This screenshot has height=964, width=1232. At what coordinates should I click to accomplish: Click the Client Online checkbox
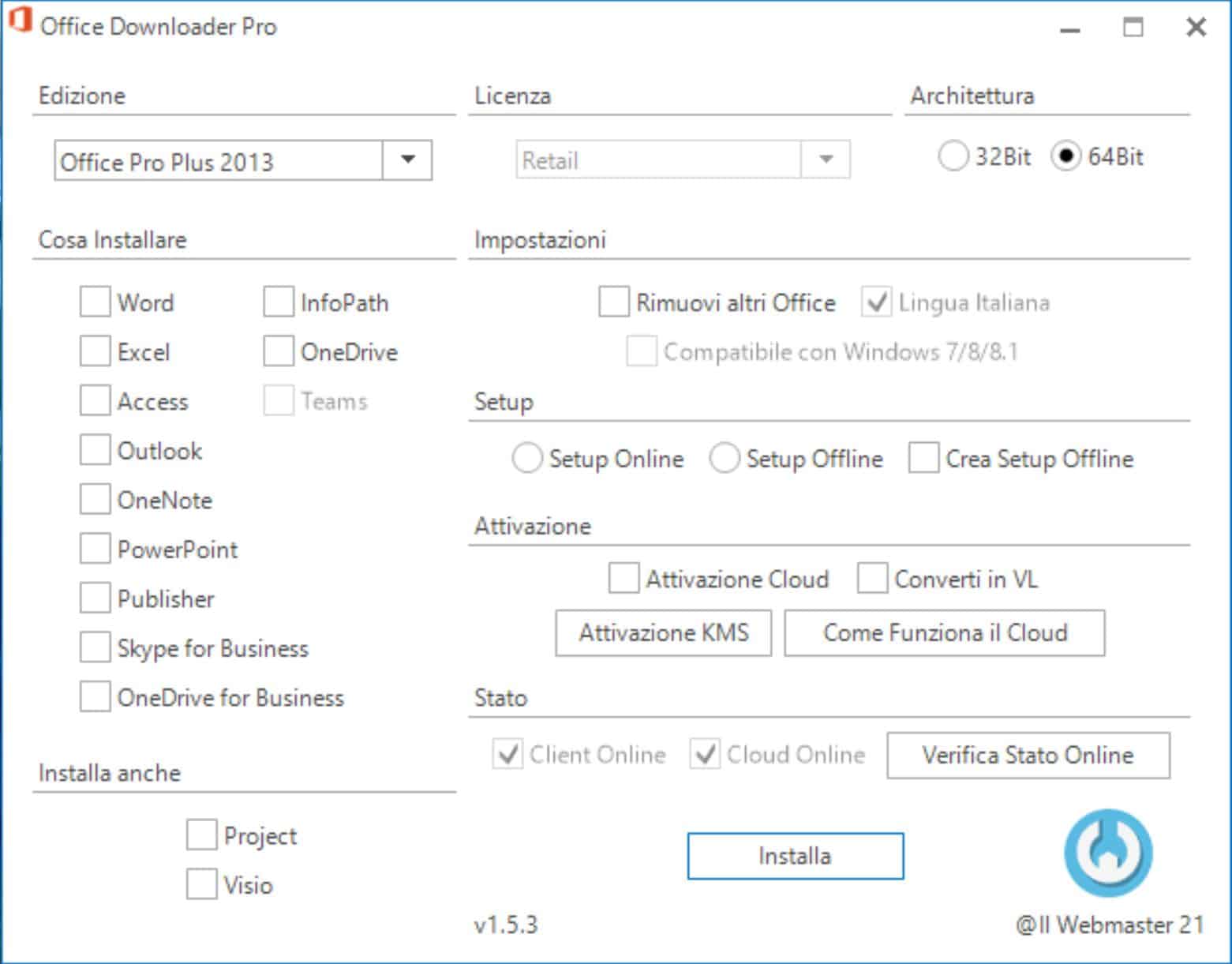[507, 754]
